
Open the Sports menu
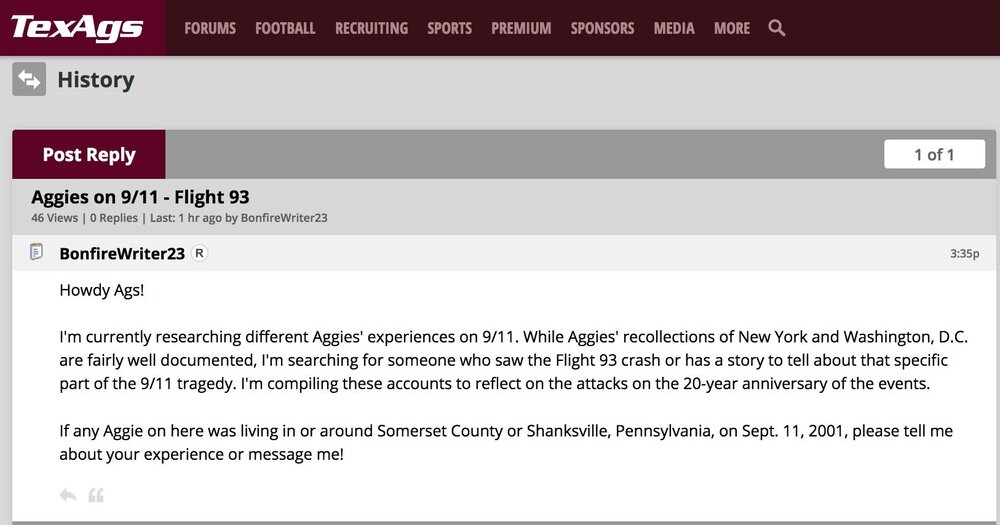(449, 28)
